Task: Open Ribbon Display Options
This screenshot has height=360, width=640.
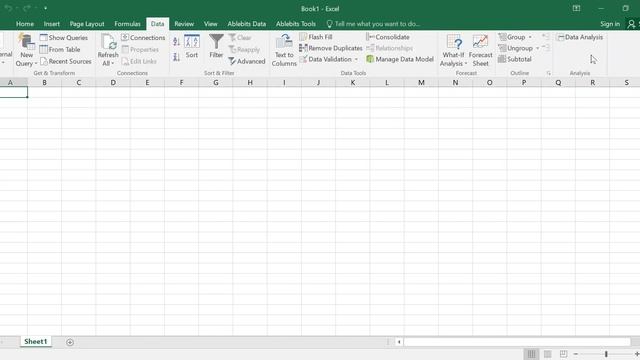Action: click(x=576, y=8)
